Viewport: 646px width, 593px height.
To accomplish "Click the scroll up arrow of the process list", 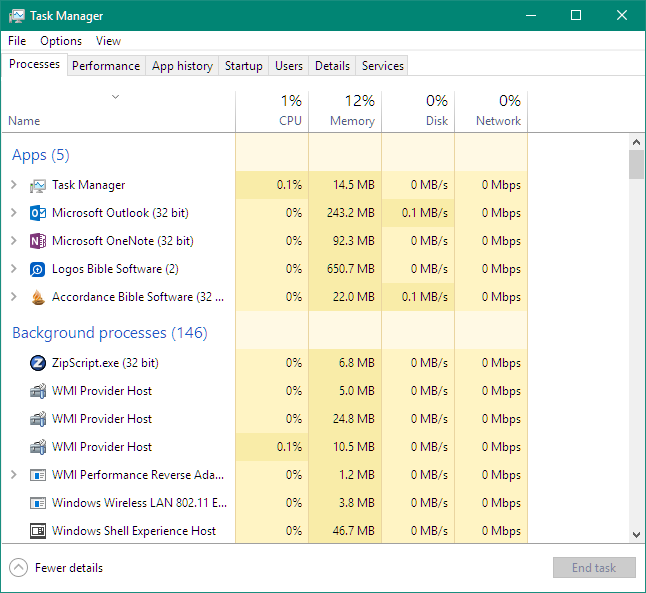I will tap(636, 142).
